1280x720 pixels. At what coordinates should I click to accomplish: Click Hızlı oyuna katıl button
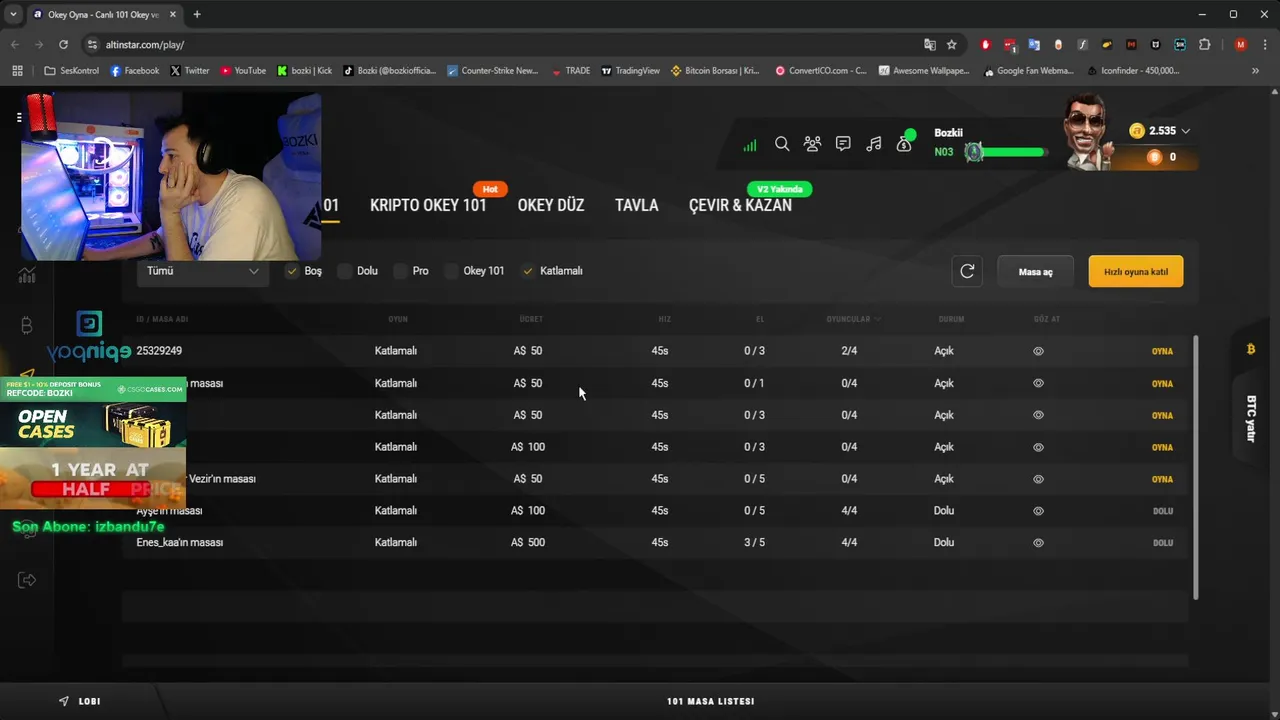[1136, 272]
